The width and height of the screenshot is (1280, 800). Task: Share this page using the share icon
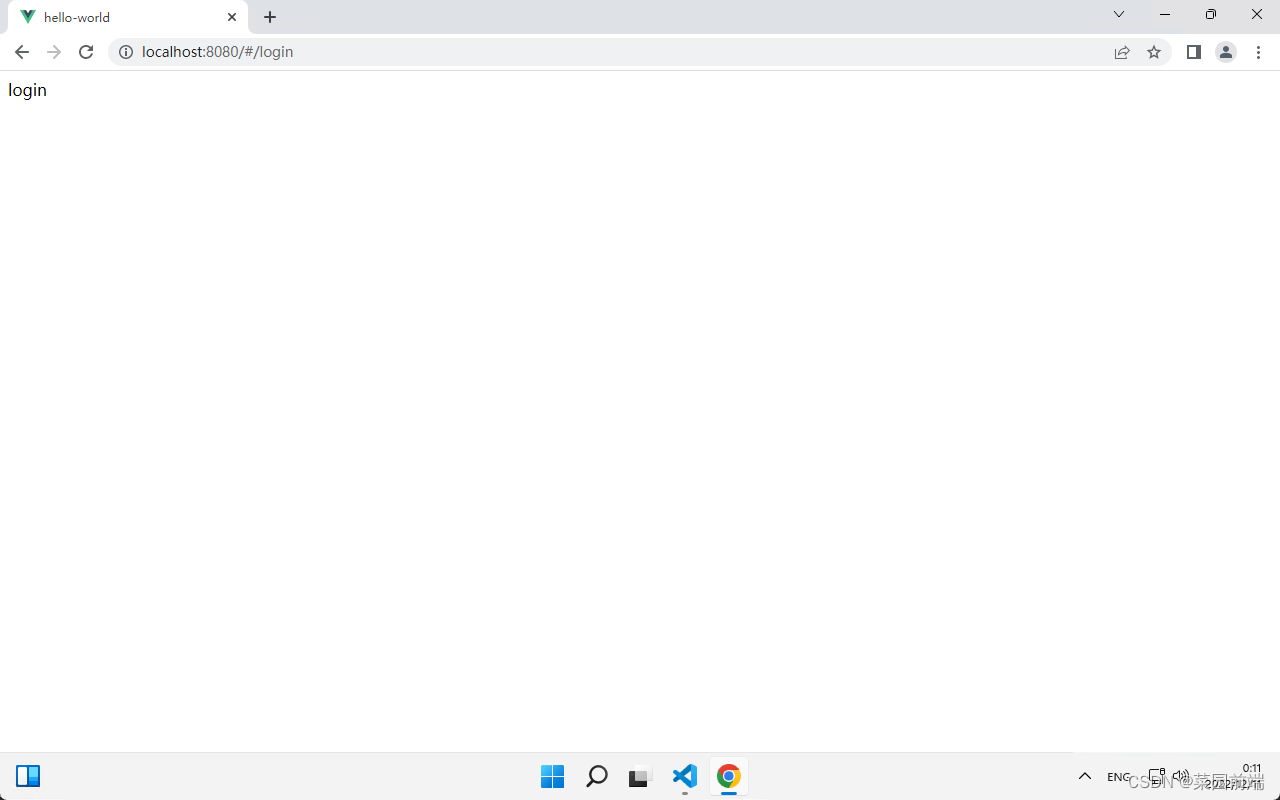(x=1122, y=52)
